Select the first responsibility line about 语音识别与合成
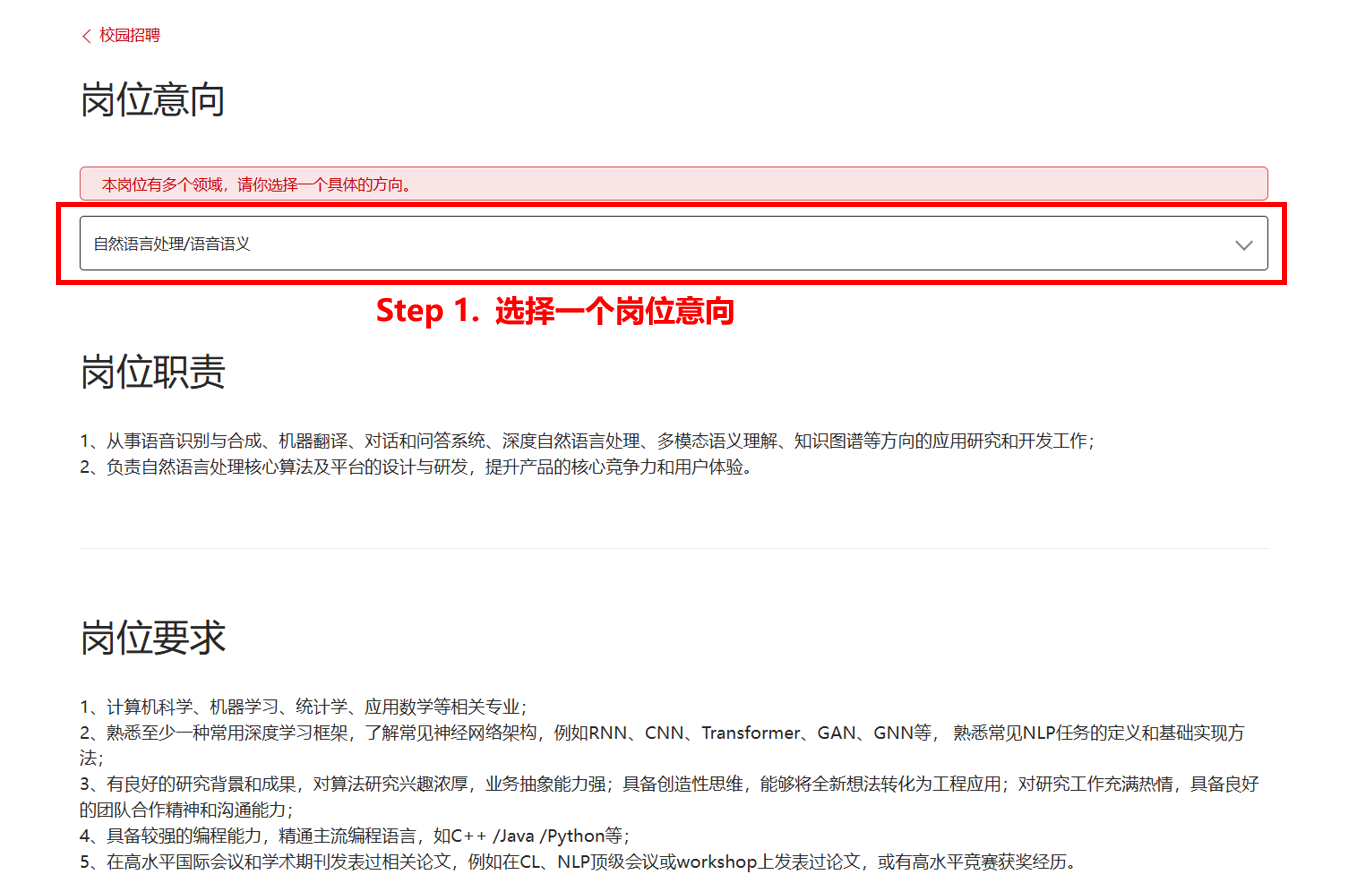The height and width of the screenshot is (888, 1352). coord(587,440)
